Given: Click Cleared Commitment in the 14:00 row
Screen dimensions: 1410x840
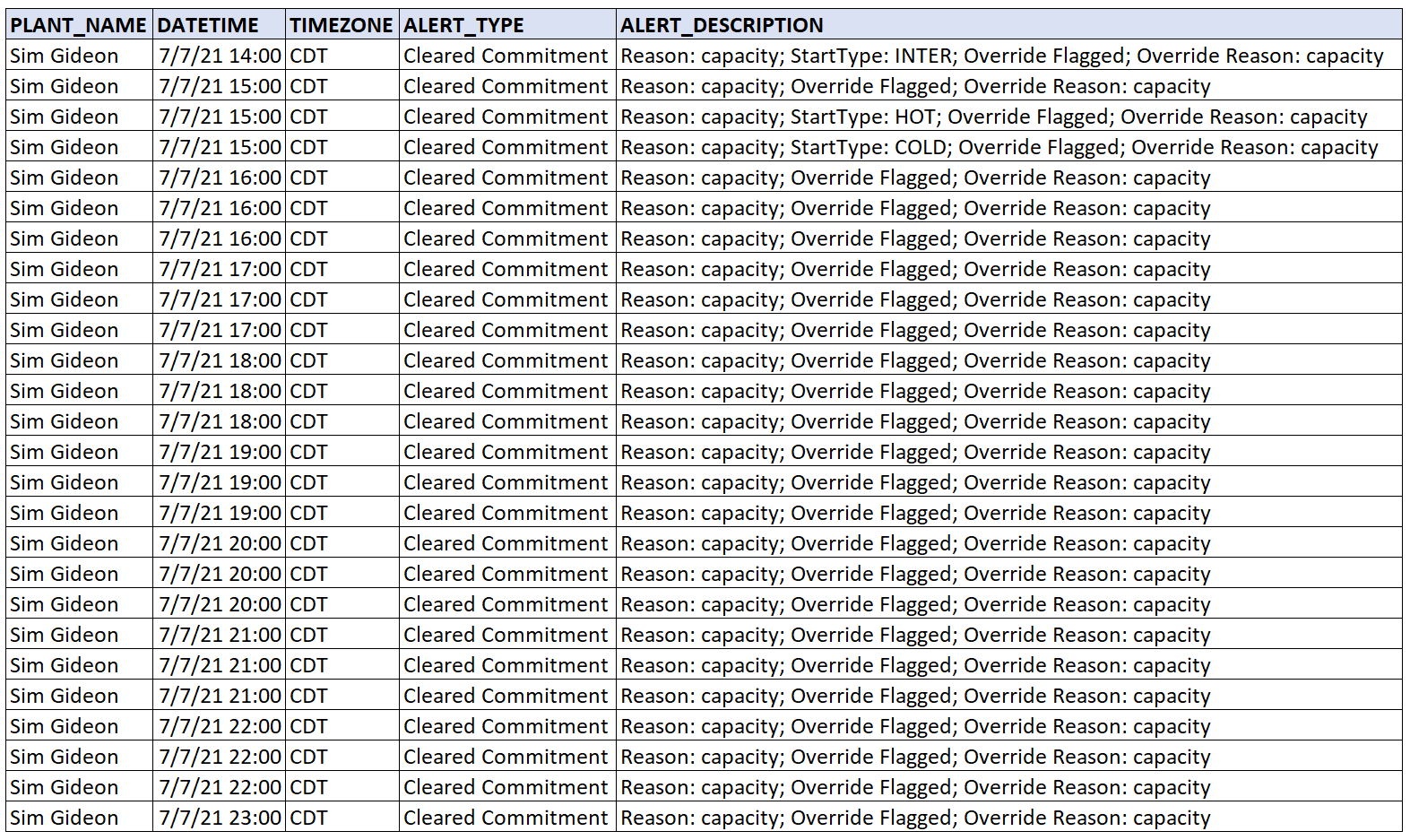Looking at the screenshot, I should 506,56.
